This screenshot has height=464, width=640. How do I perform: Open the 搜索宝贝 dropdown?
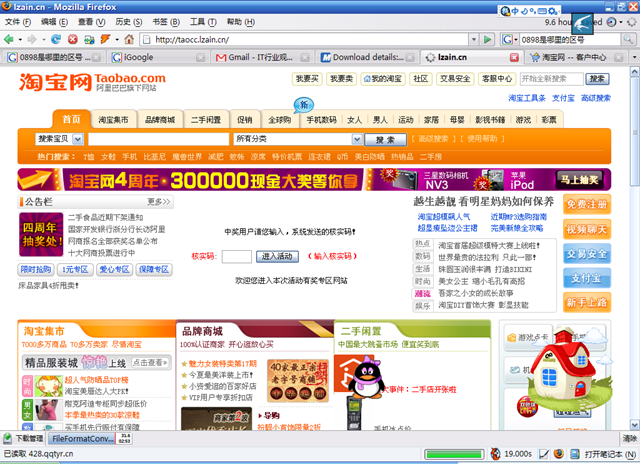click(60, 139)
